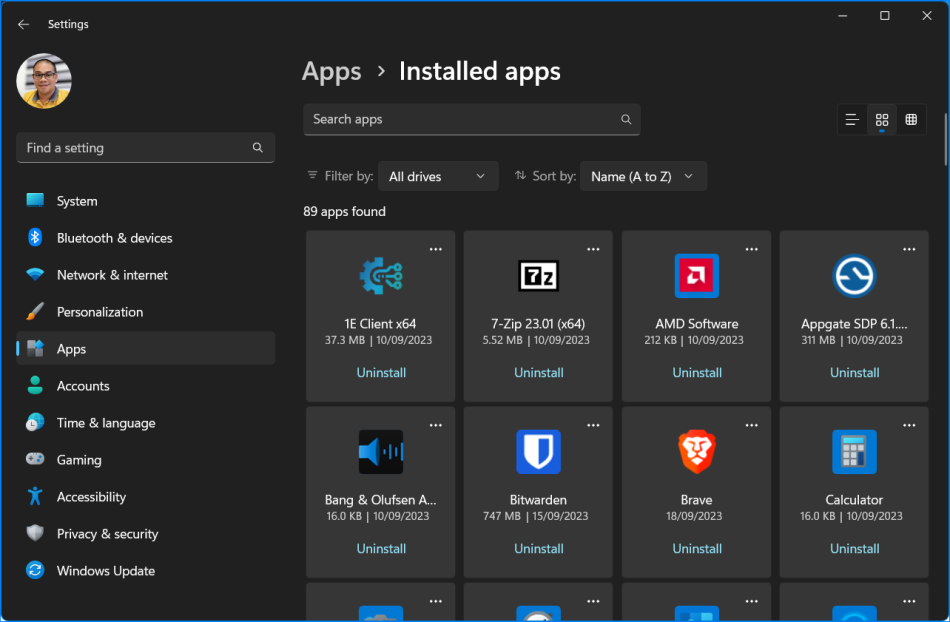Uninstall the Brave browser
This screenshot has width=950, height=622.
point(696,548)
